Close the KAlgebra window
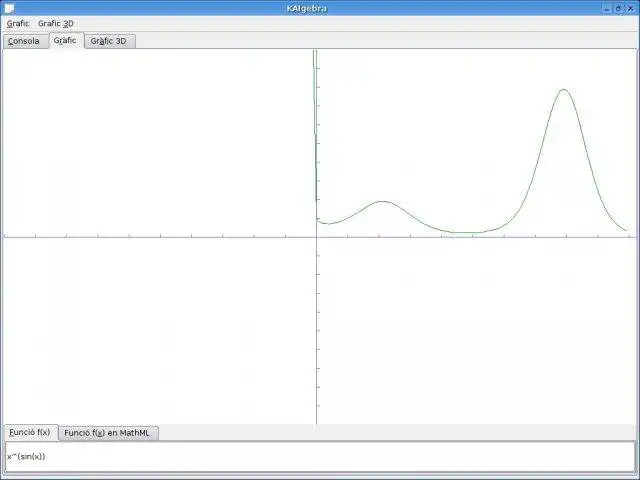Viewport: 640px width, 480px height. [x=630, y=8]
